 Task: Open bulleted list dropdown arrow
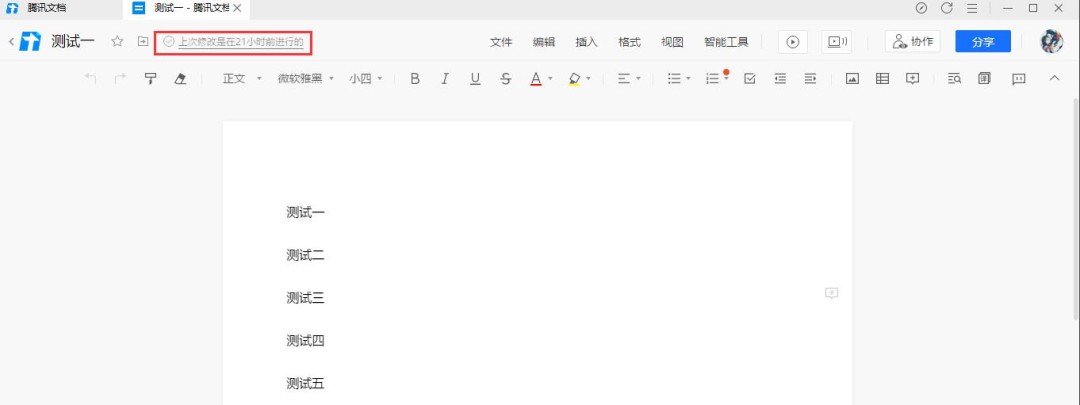tap(688, 79)
